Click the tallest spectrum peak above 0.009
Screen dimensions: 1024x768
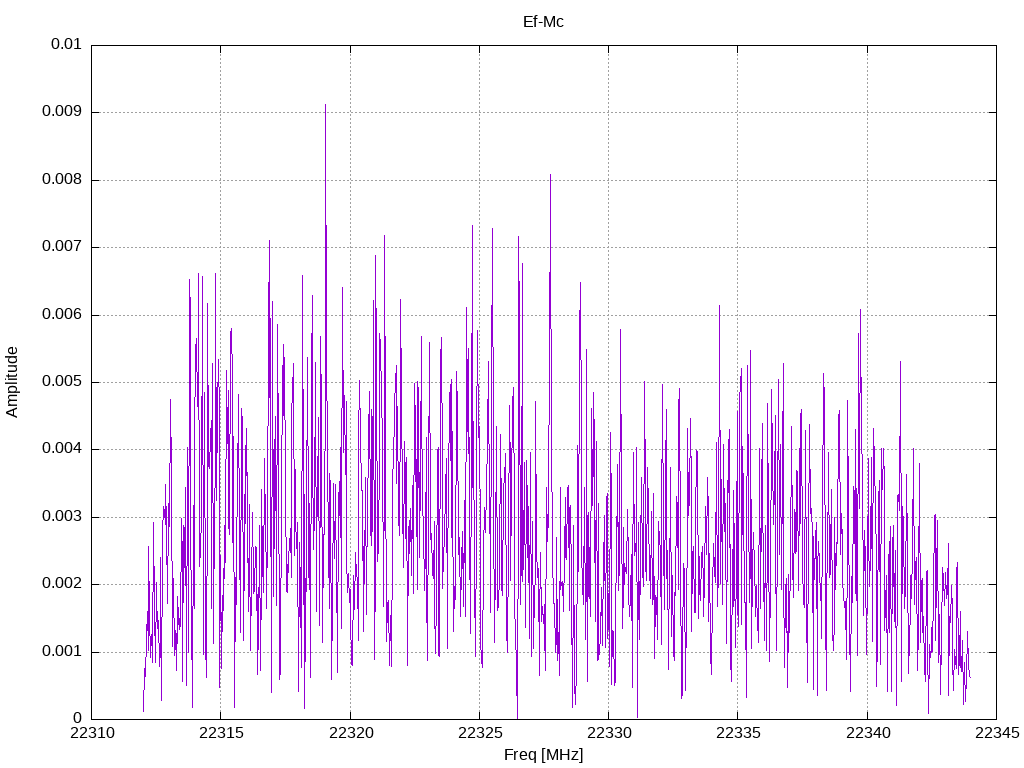click(x=325, y=106)
